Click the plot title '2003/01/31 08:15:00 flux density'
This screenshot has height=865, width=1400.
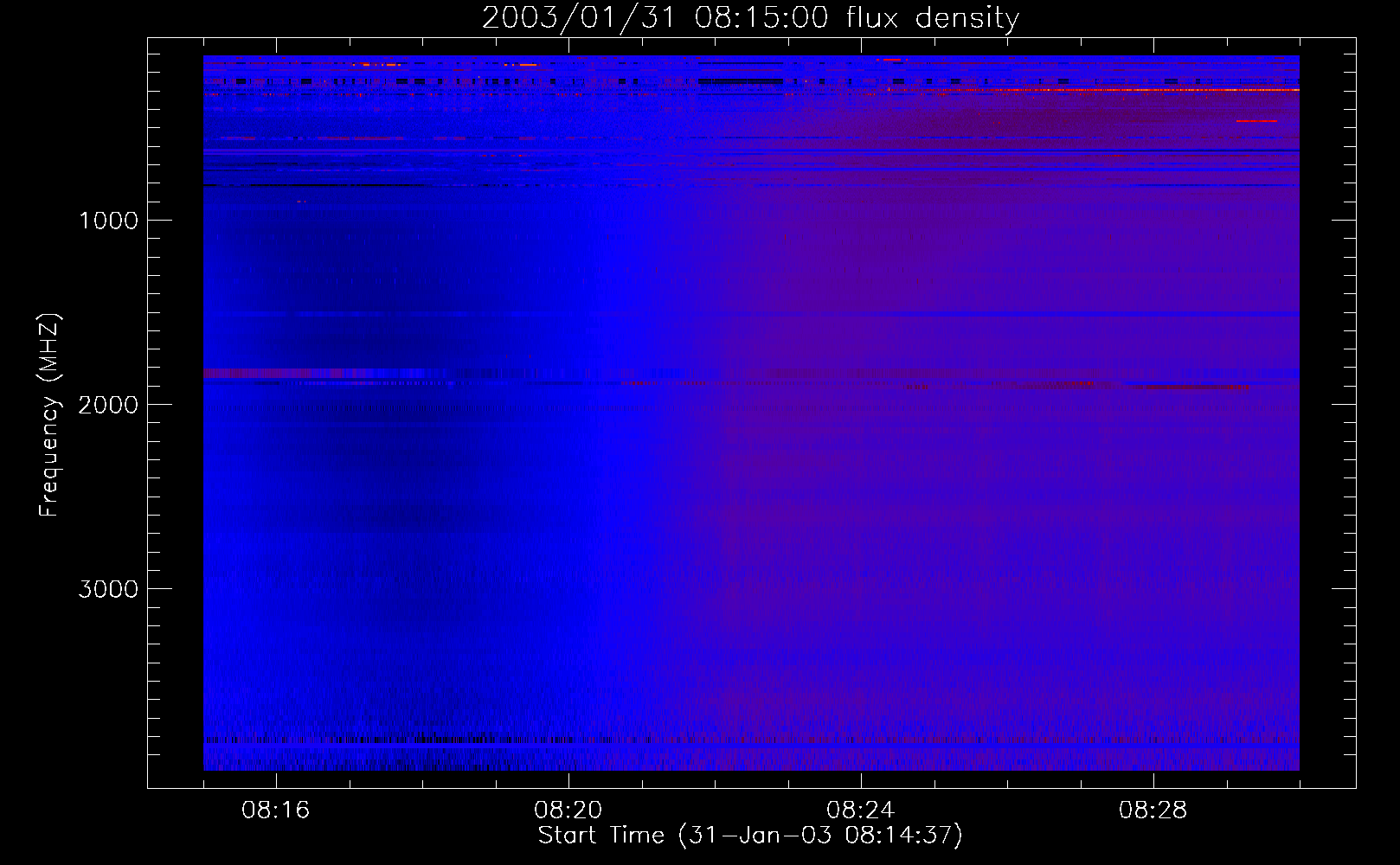[x=750, y=18]
